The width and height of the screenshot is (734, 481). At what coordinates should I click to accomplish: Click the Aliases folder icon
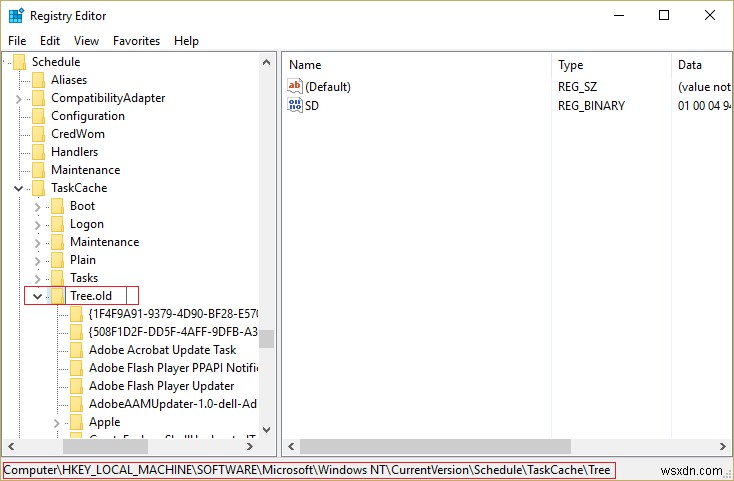(38, 80)
